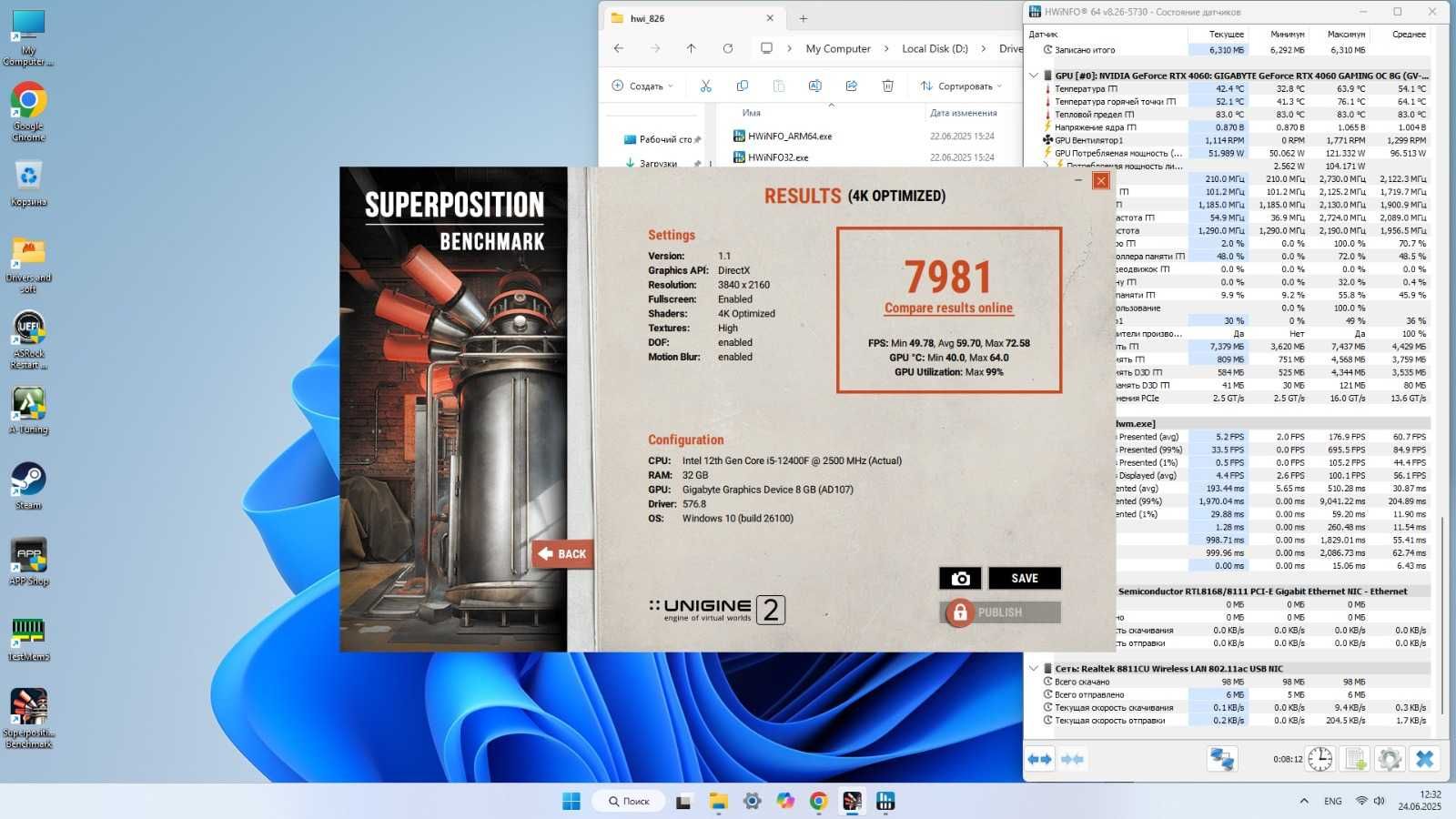Click the delete trash icon in Explorer

(887, 86)
